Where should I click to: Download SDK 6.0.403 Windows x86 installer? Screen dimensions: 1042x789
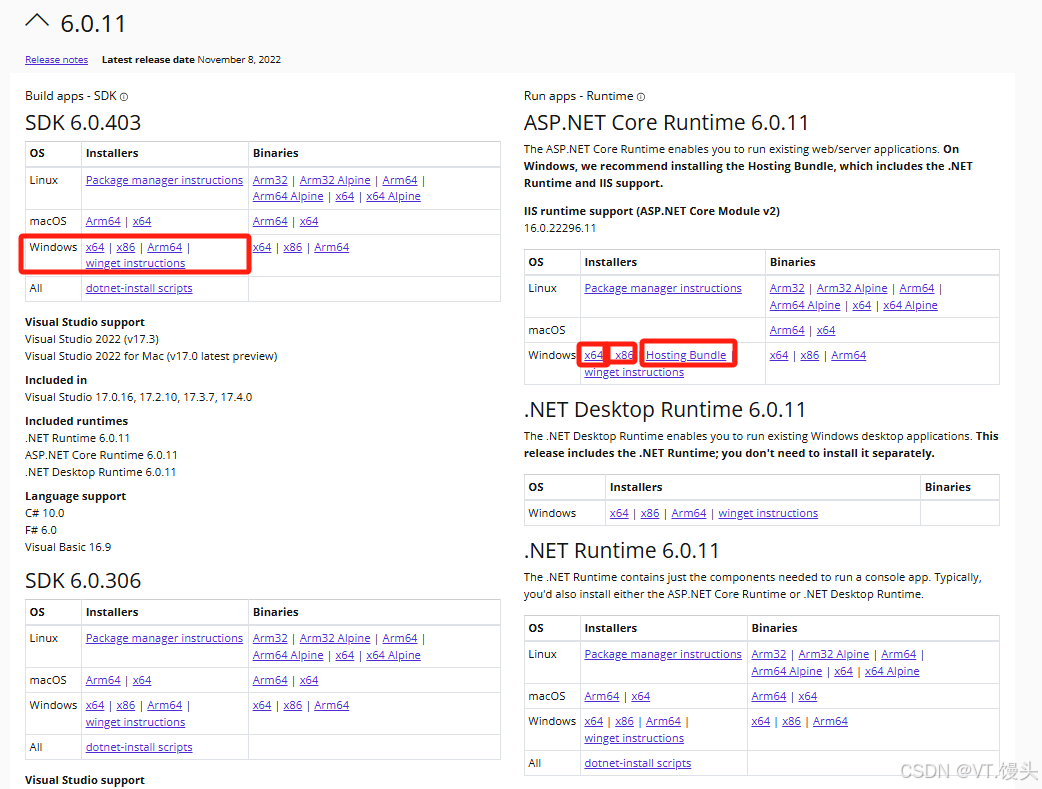tap(126, 247)
